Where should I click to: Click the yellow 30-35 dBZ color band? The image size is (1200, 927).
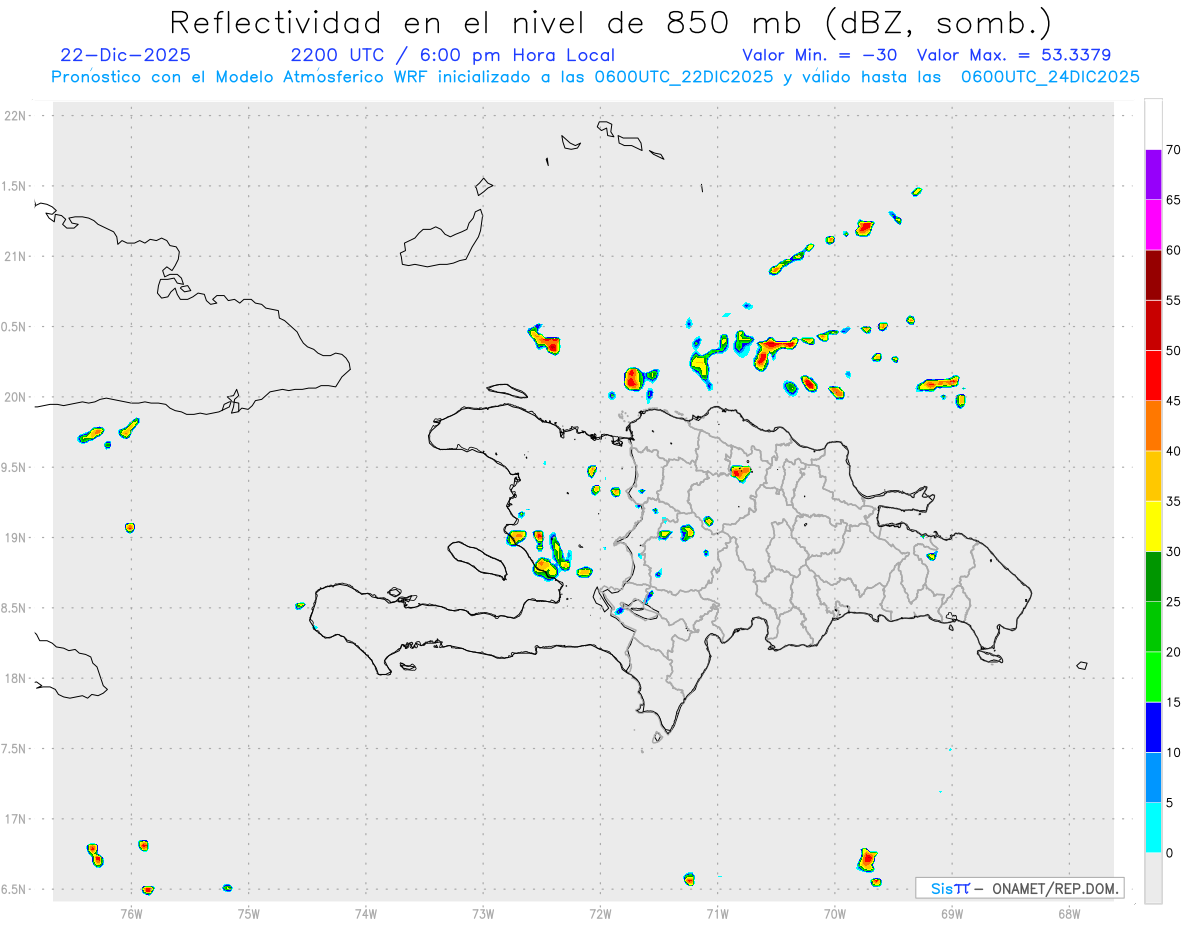pos(1153,526)
